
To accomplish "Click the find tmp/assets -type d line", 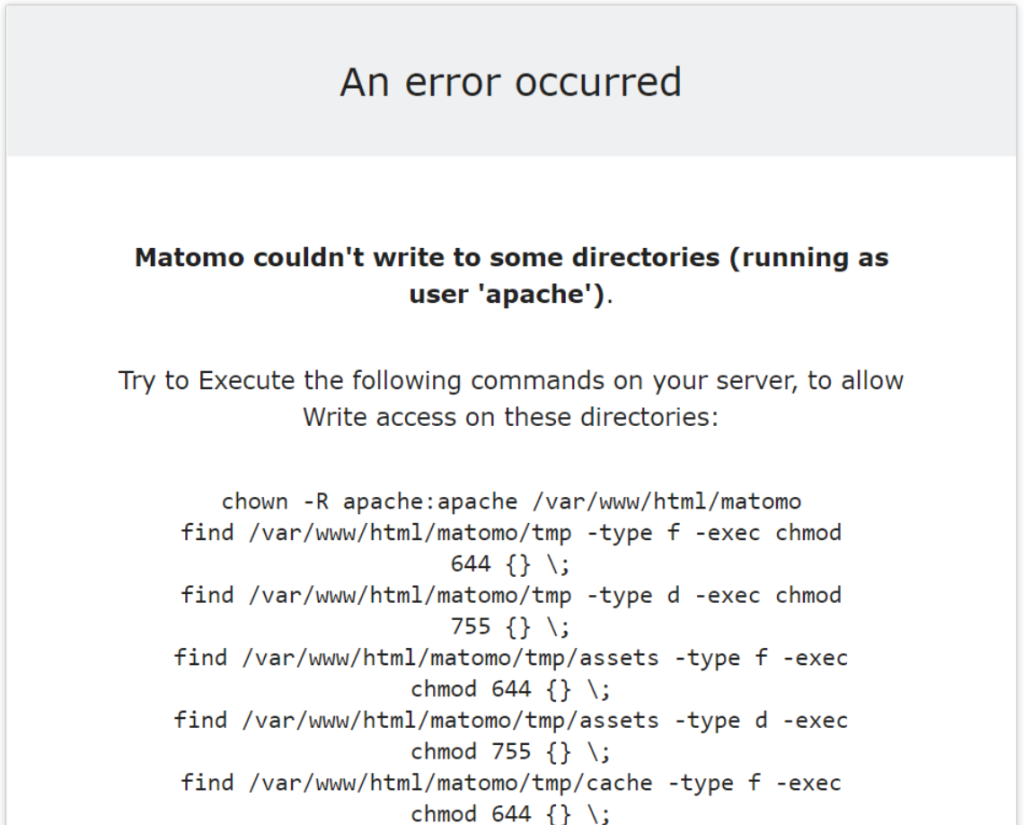I will 511,720.
